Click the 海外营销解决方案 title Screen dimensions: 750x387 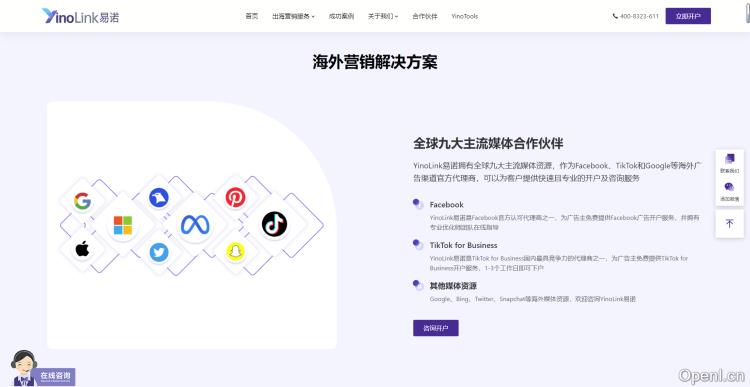[375, 62]
